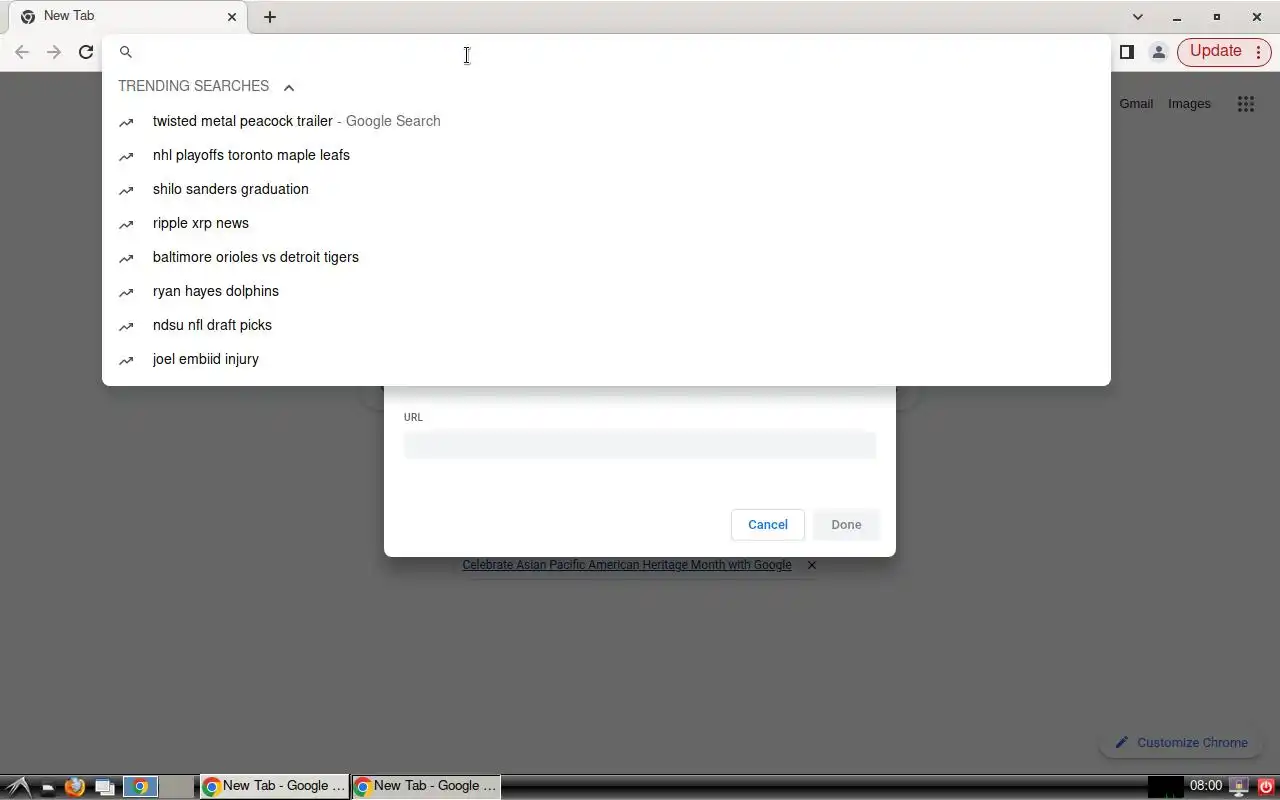Cancel the shortcut dialog
Viewport: 1280px width, 800px height.
click(768, 525)
